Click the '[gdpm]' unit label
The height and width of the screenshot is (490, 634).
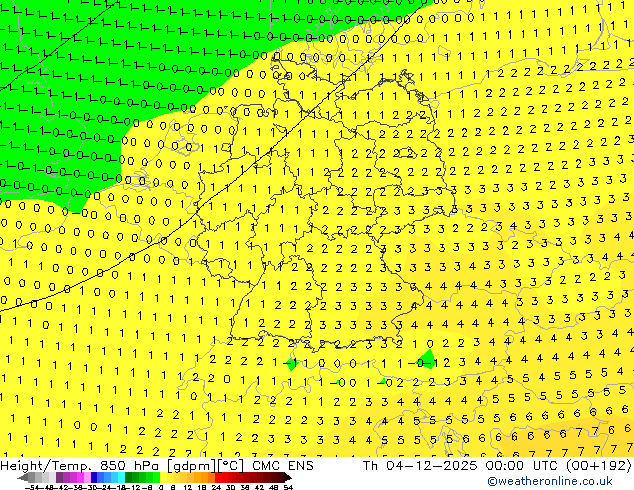pos(192,466)
